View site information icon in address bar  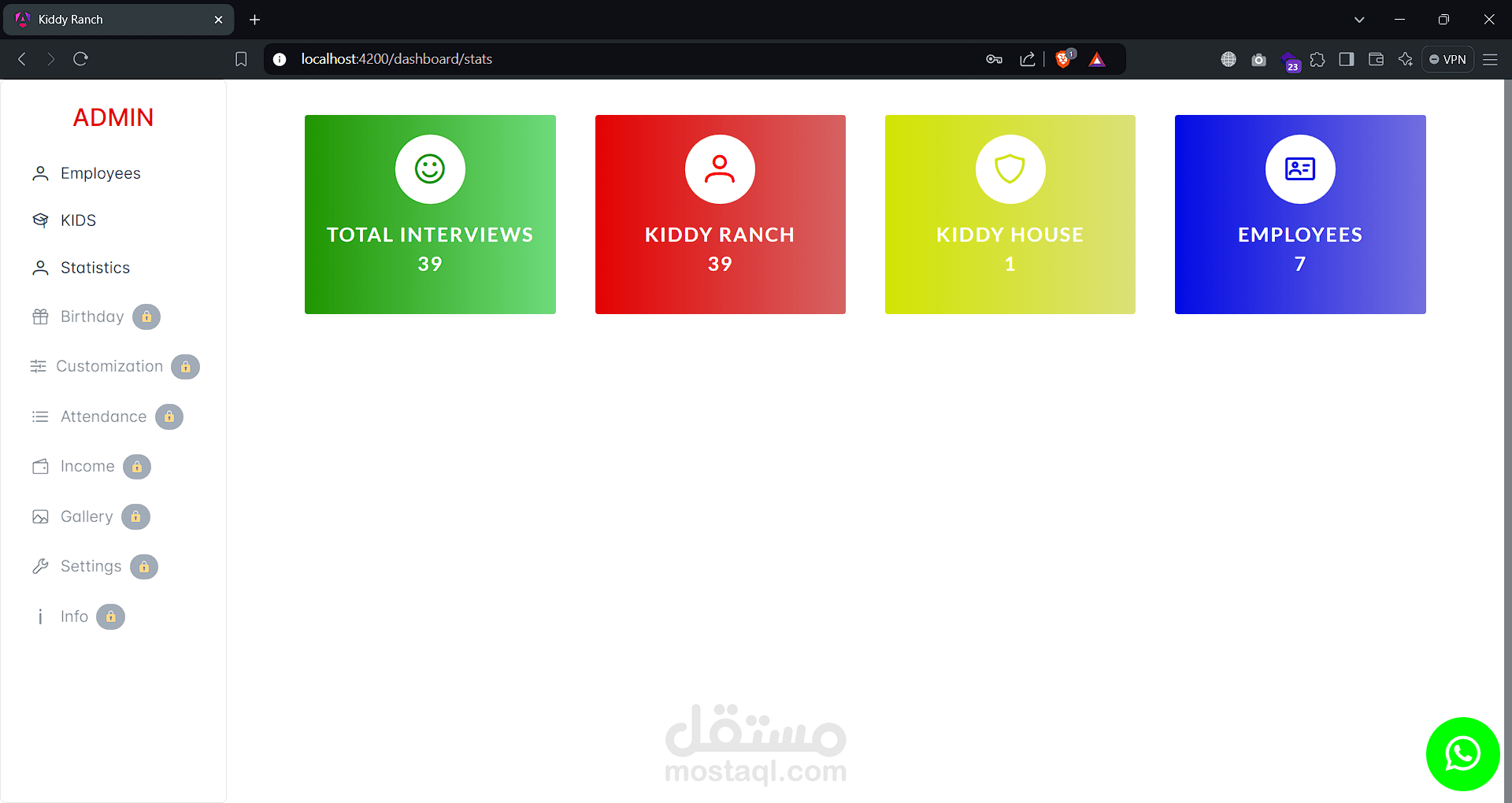point(280,59)
